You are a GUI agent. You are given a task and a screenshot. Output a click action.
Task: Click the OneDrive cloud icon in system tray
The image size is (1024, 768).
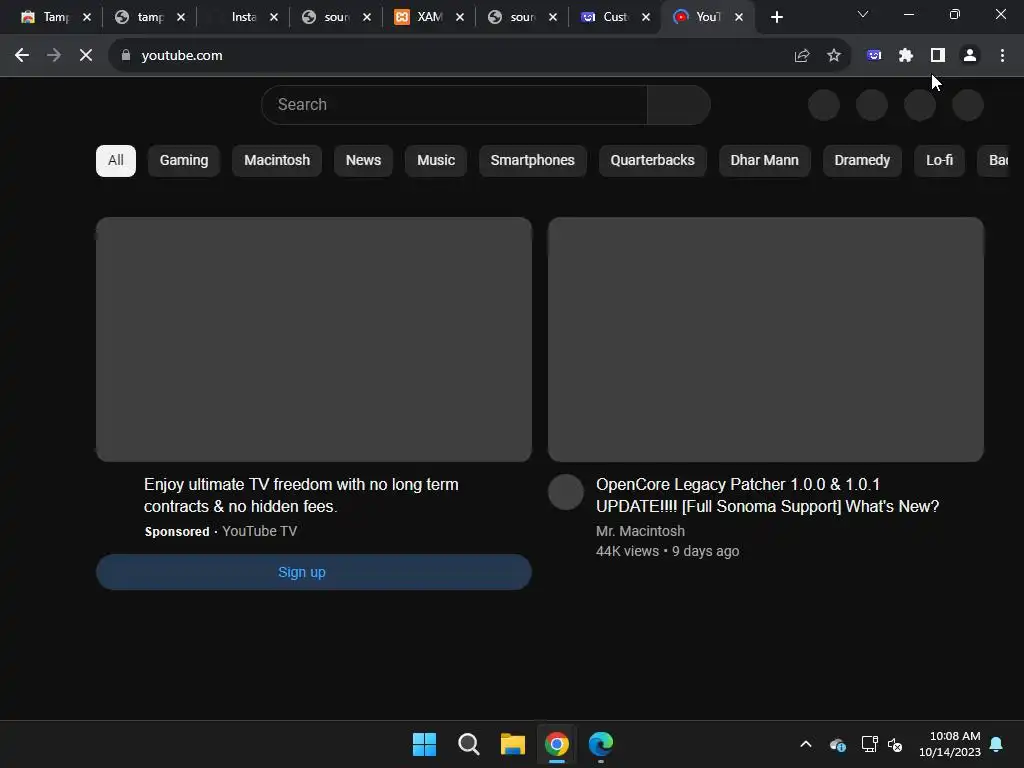point(838,744)
